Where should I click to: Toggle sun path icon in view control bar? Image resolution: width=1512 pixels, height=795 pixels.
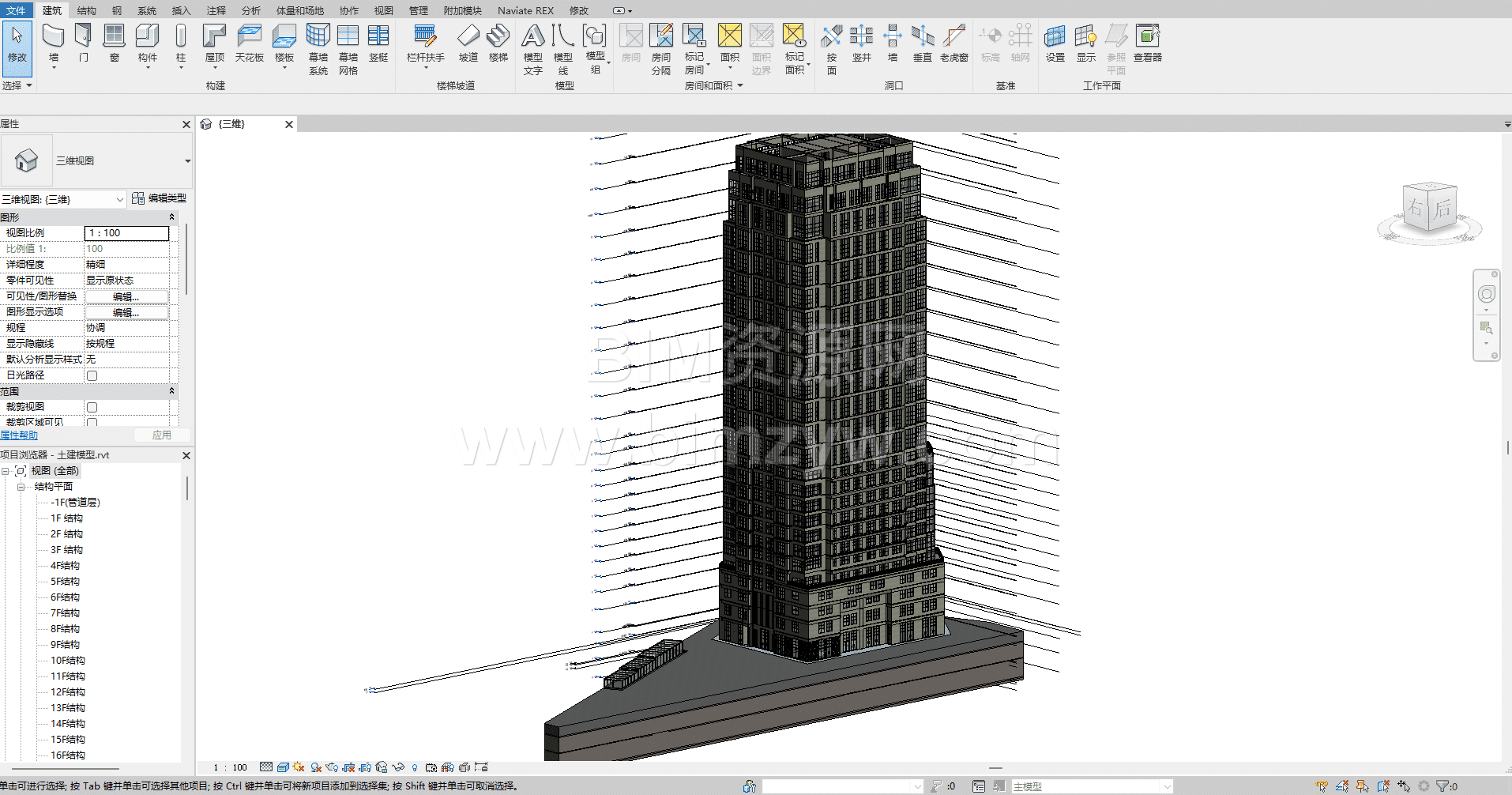(x=299, y=767)
